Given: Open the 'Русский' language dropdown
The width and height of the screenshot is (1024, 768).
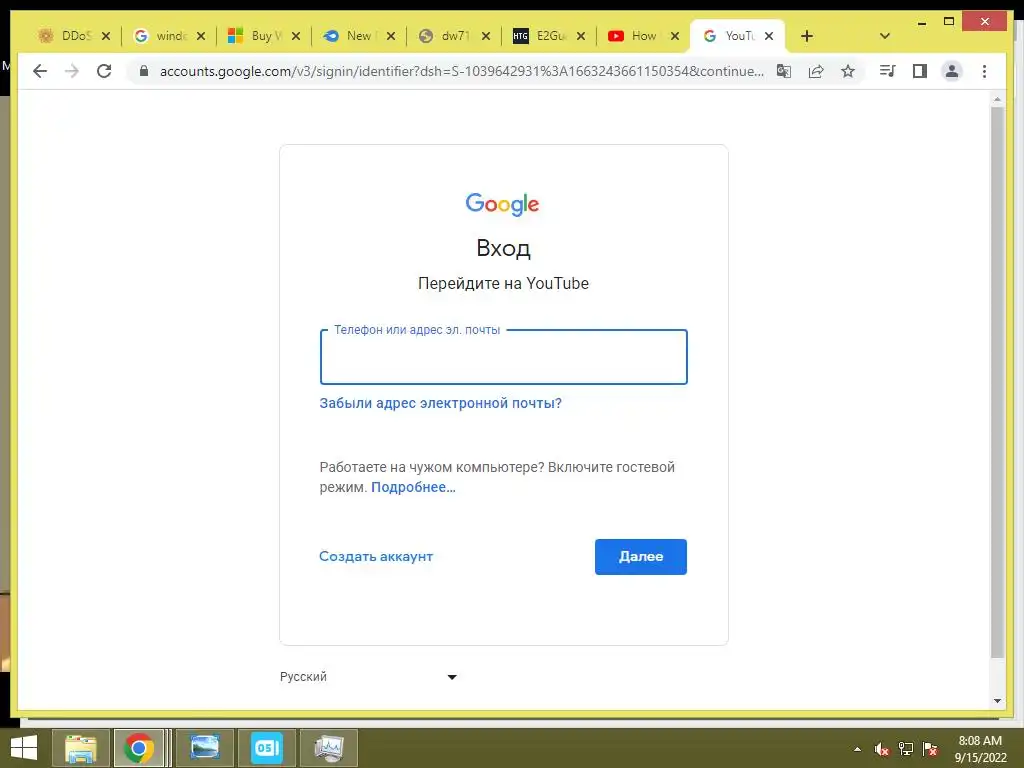Looking at the screenshot, I should click(x=368, y=677).
